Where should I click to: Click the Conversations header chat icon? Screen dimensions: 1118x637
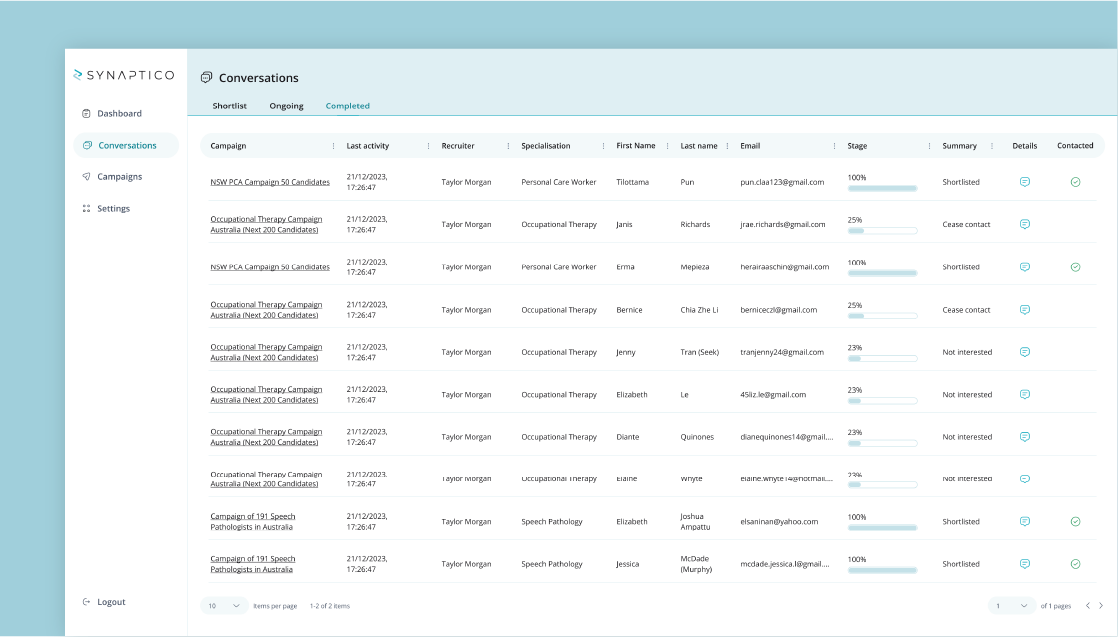coord(206,77)
